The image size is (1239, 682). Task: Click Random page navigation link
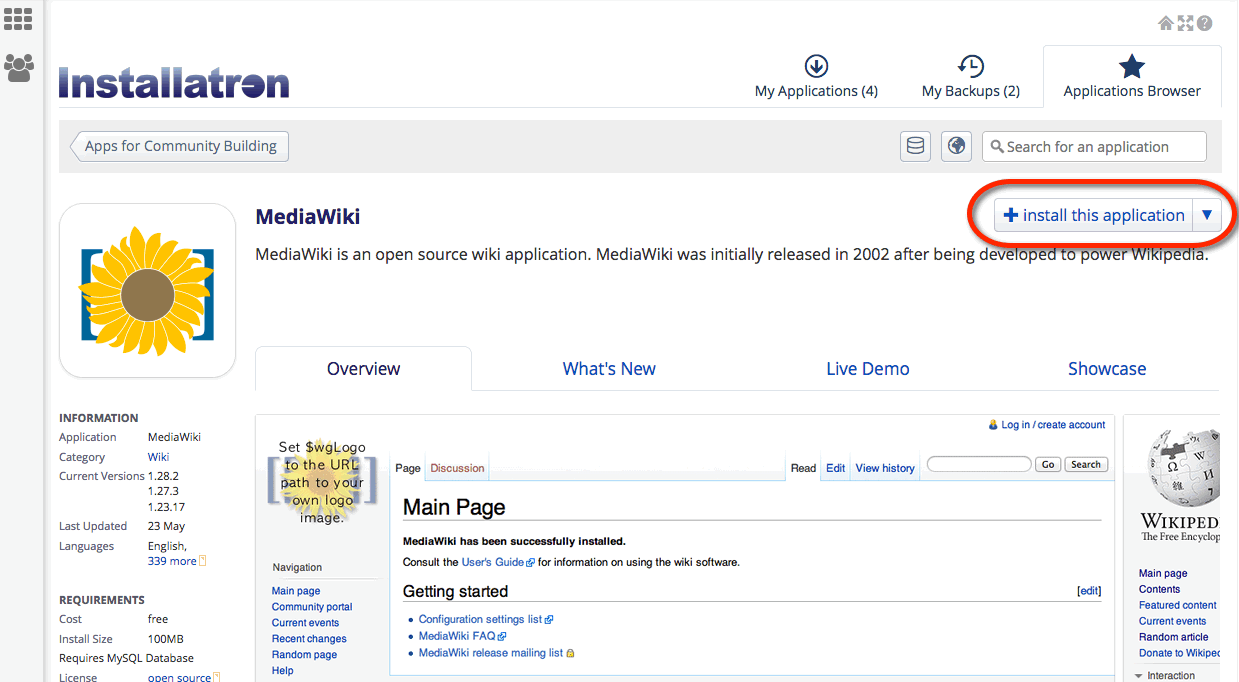[304, 655]
